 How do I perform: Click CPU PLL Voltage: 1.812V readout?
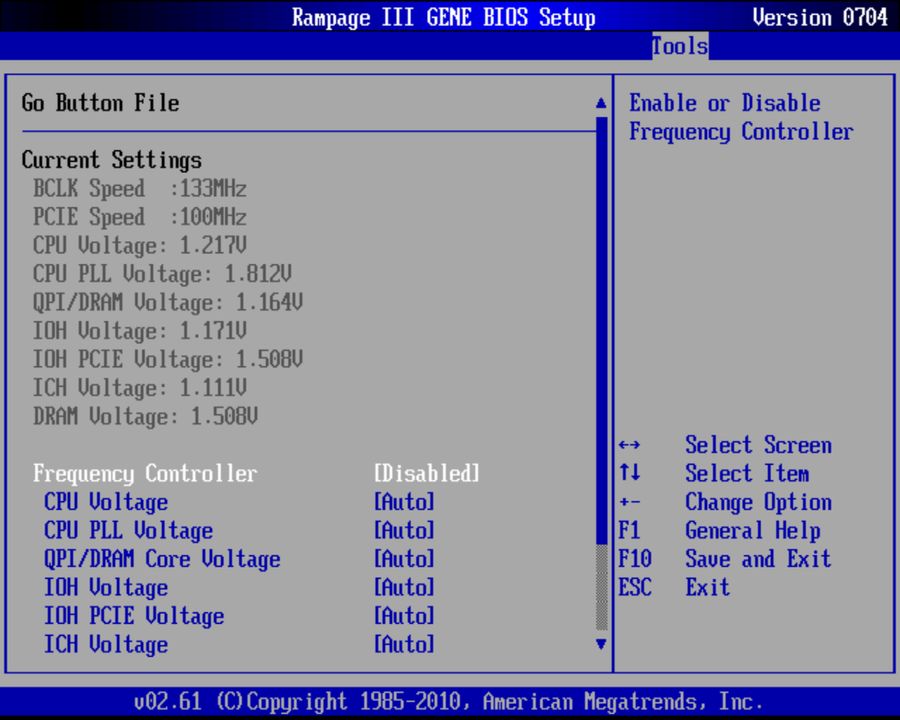[x=162, y=274]
